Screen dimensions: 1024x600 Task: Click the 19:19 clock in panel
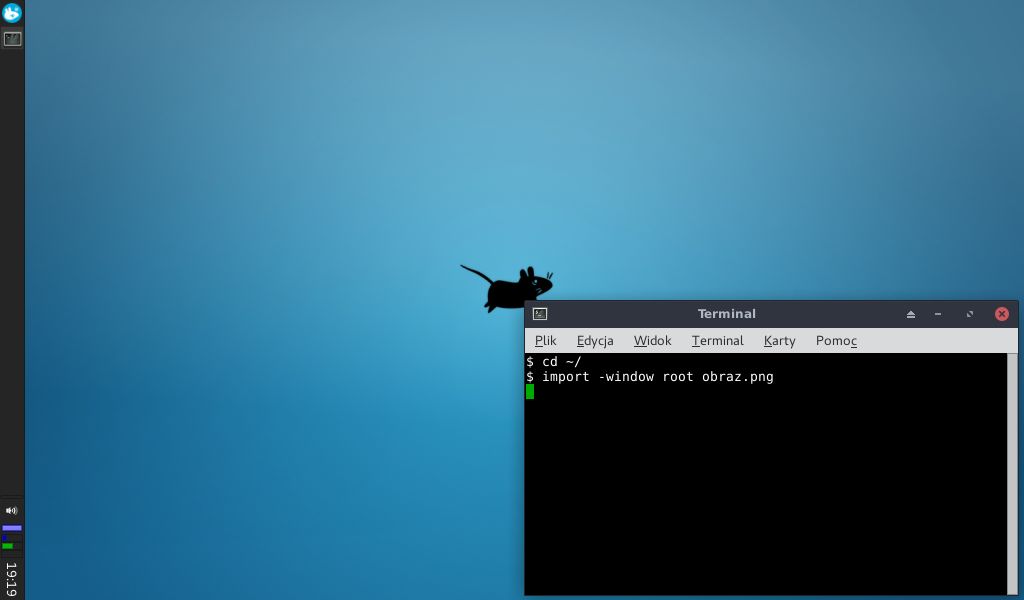[12, 578]
